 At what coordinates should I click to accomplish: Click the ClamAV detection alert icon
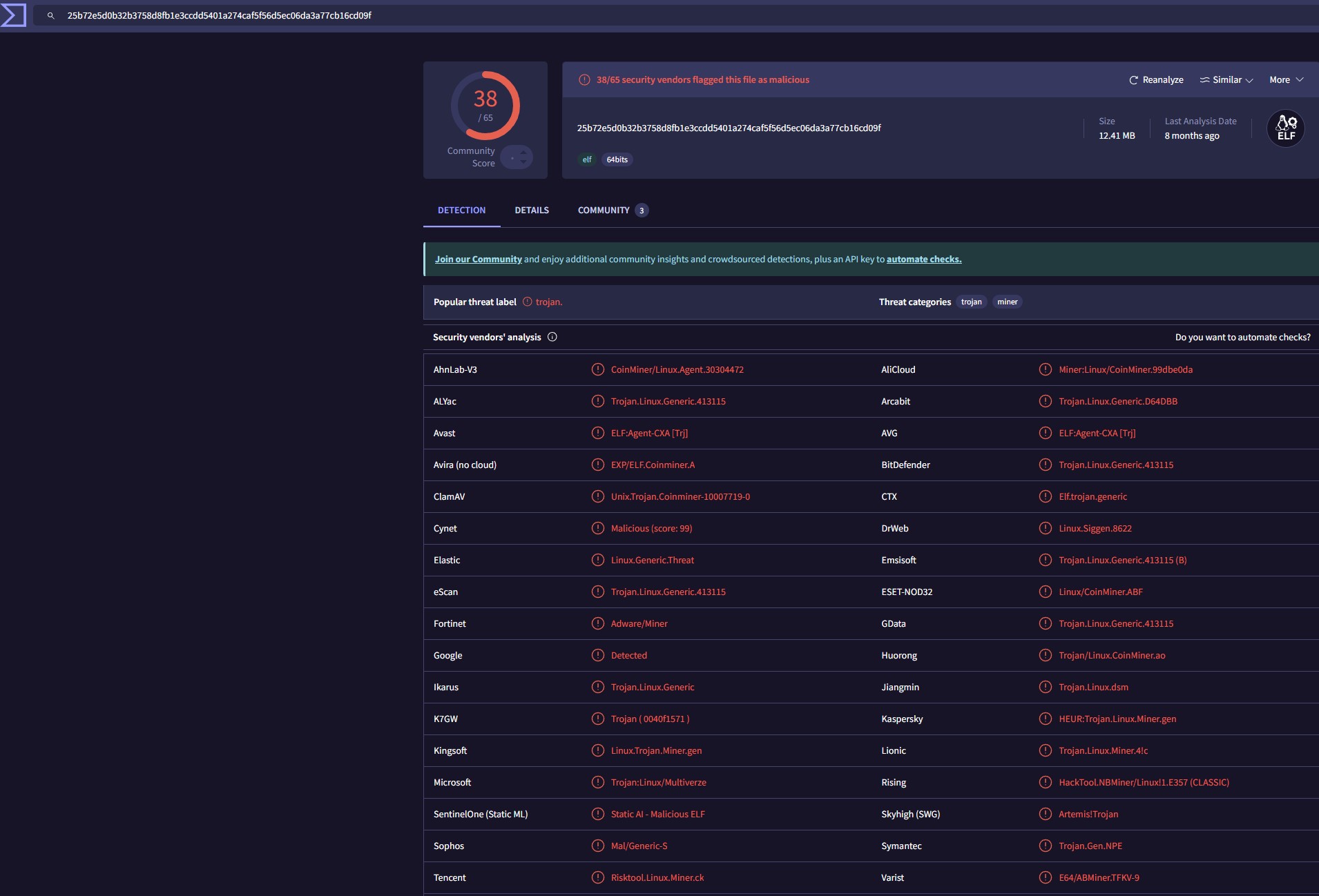(598, 497)
